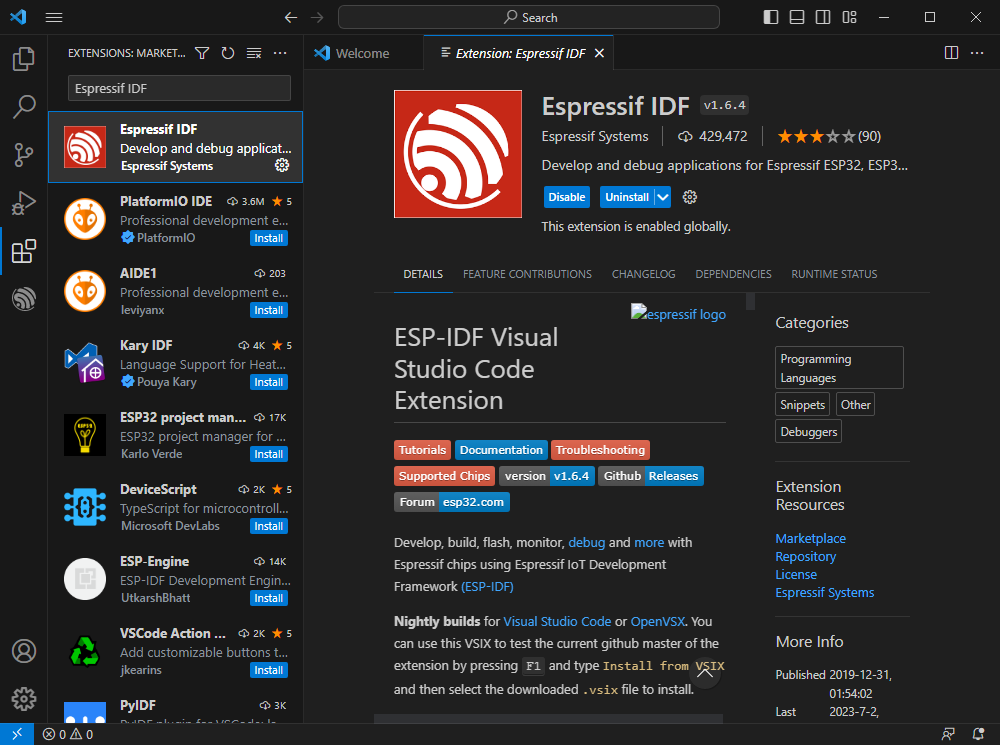This screenshot has height=745, width=1000.
Task: Open the Runtime Status tab
Action: 834,274
